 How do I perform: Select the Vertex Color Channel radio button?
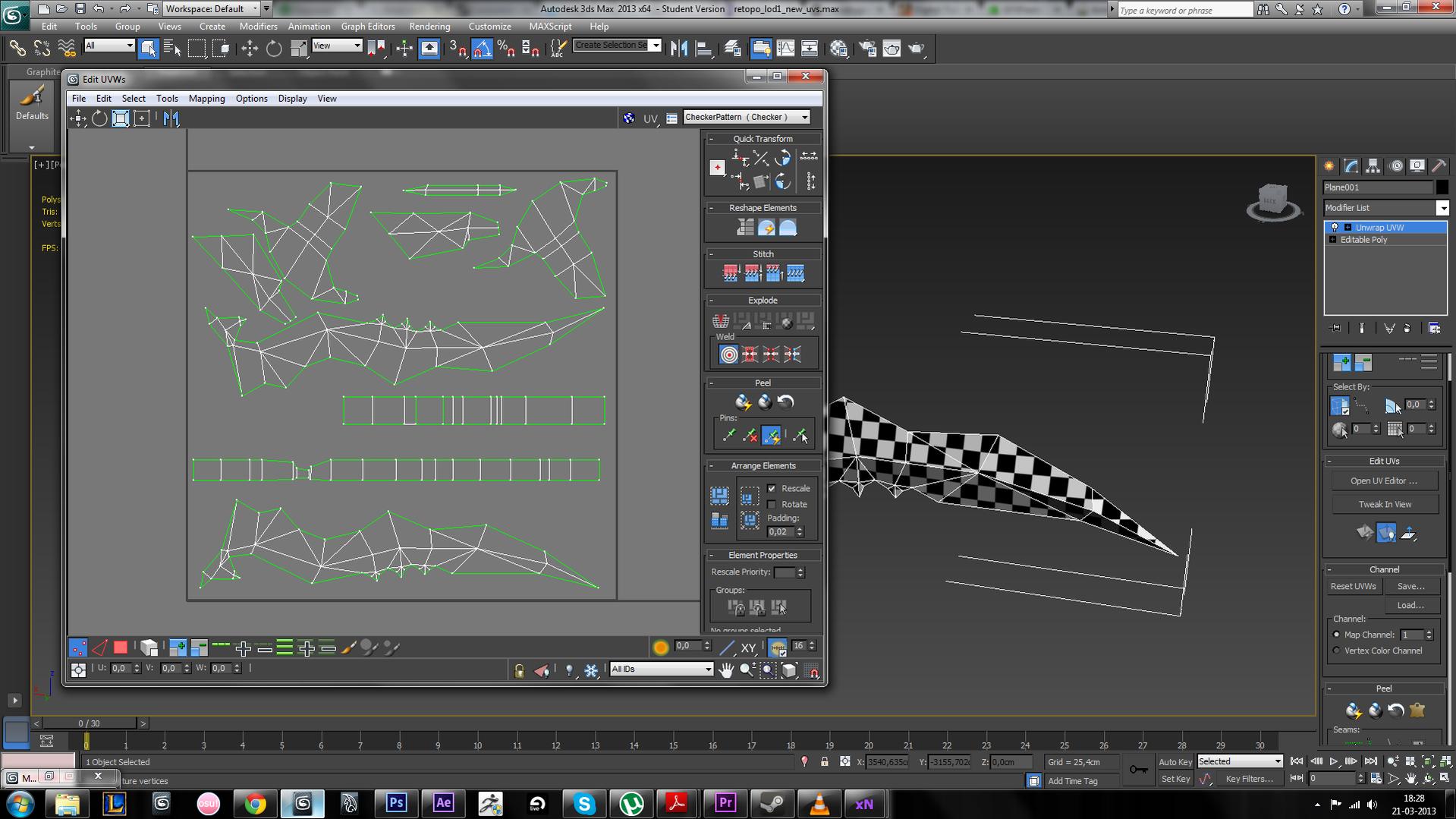pos(1337,650)
